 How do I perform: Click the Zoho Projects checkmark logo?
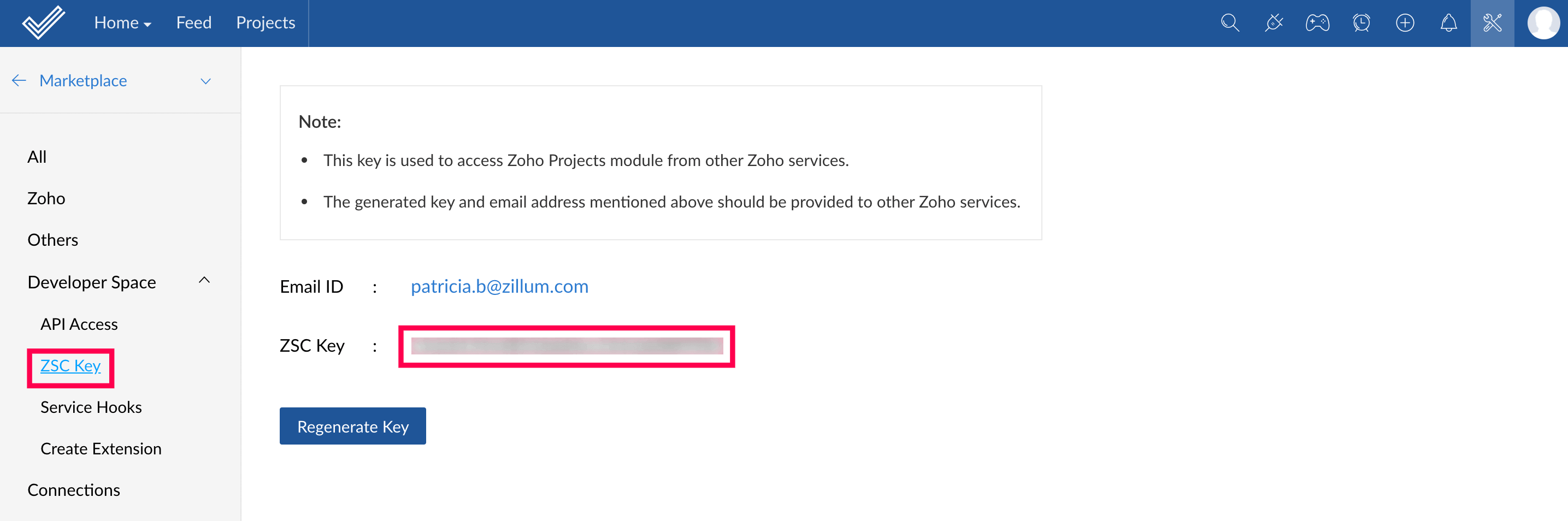[43, 22]
